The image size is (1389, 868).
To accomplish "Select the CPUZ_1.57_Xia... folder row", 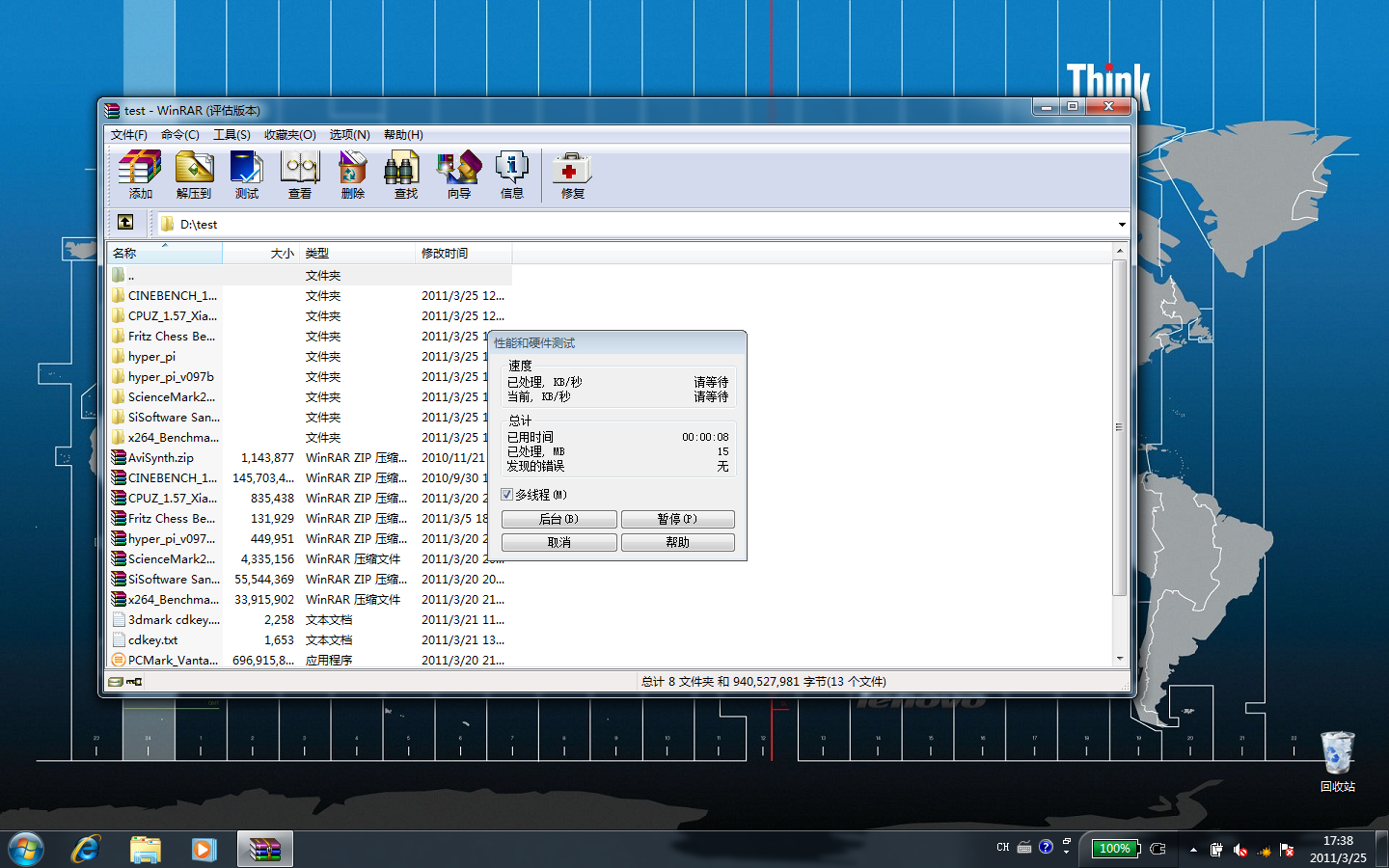I will [310, 316].
